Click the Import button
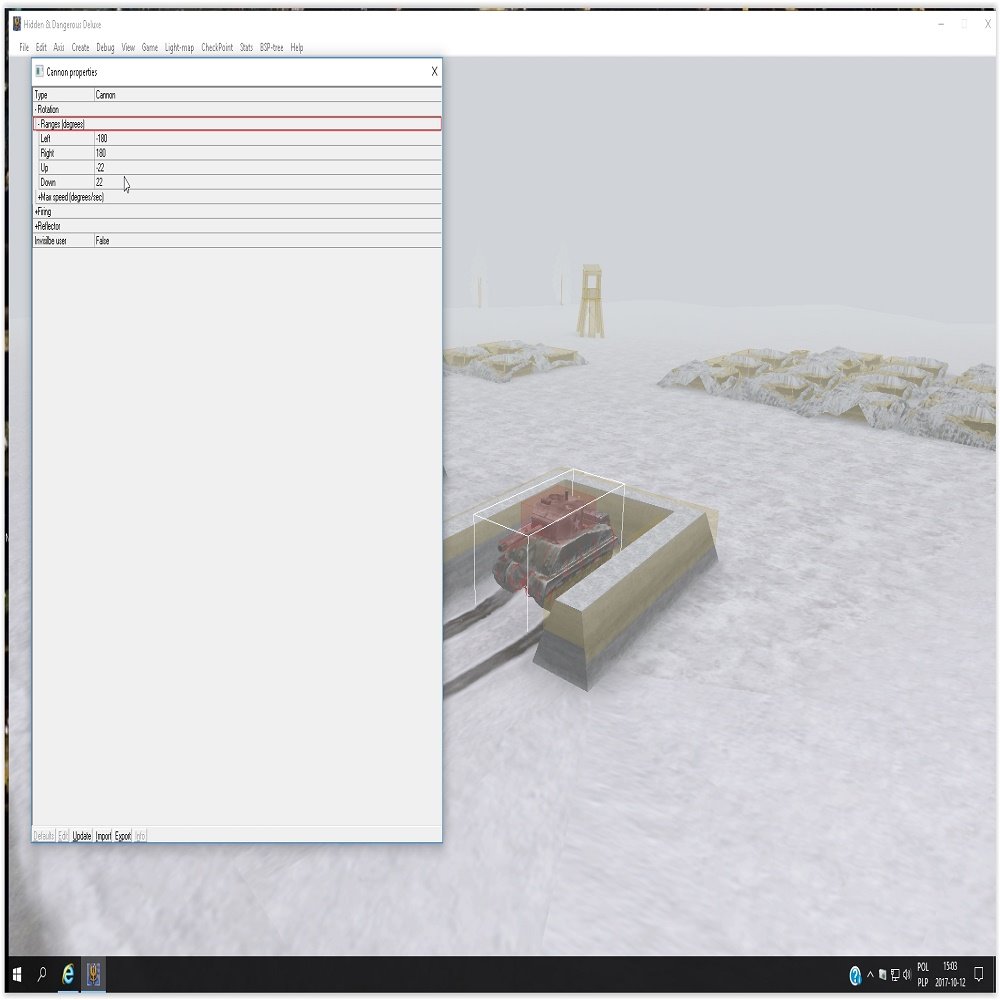1000x1000 pixels. 103,835
